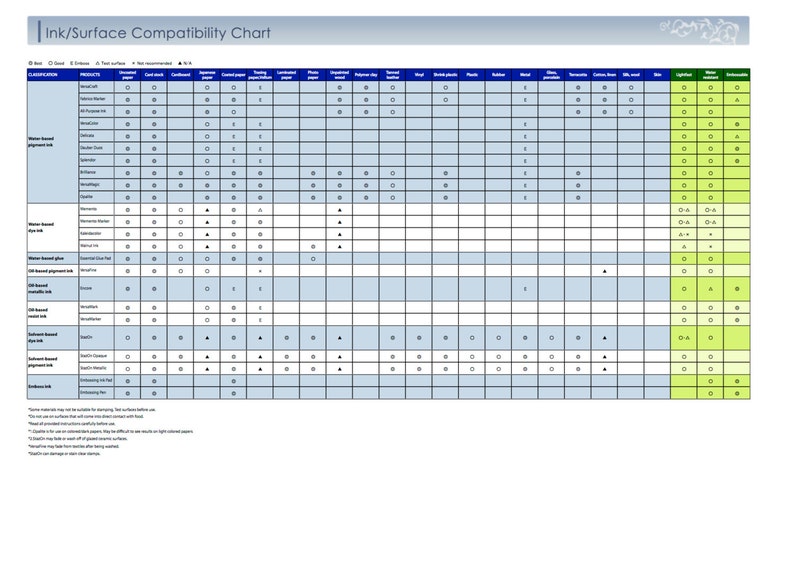Click the 'Metal' column header
The image size is (794, 562).
525,75
